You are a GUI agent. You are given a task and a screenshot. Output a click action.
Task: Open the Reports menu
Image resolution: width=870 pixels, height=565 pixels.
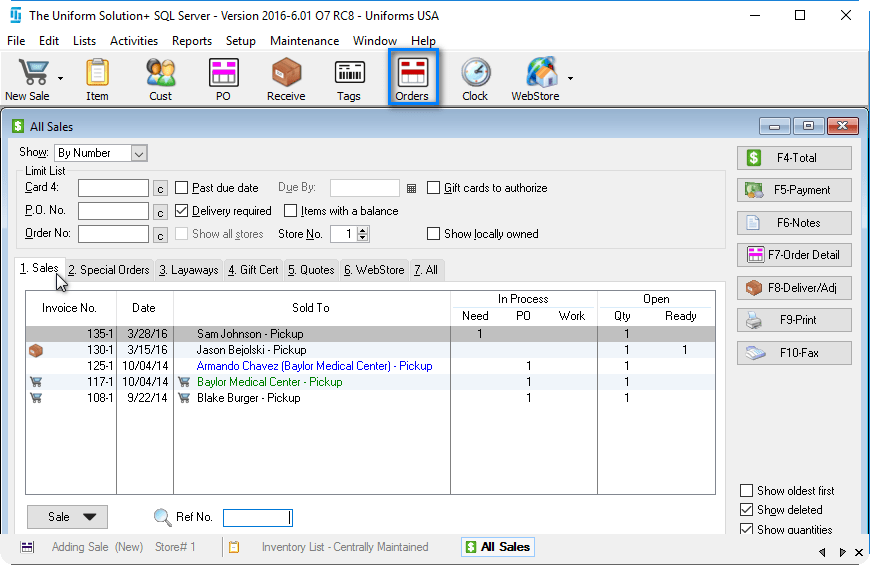[192, 41]
